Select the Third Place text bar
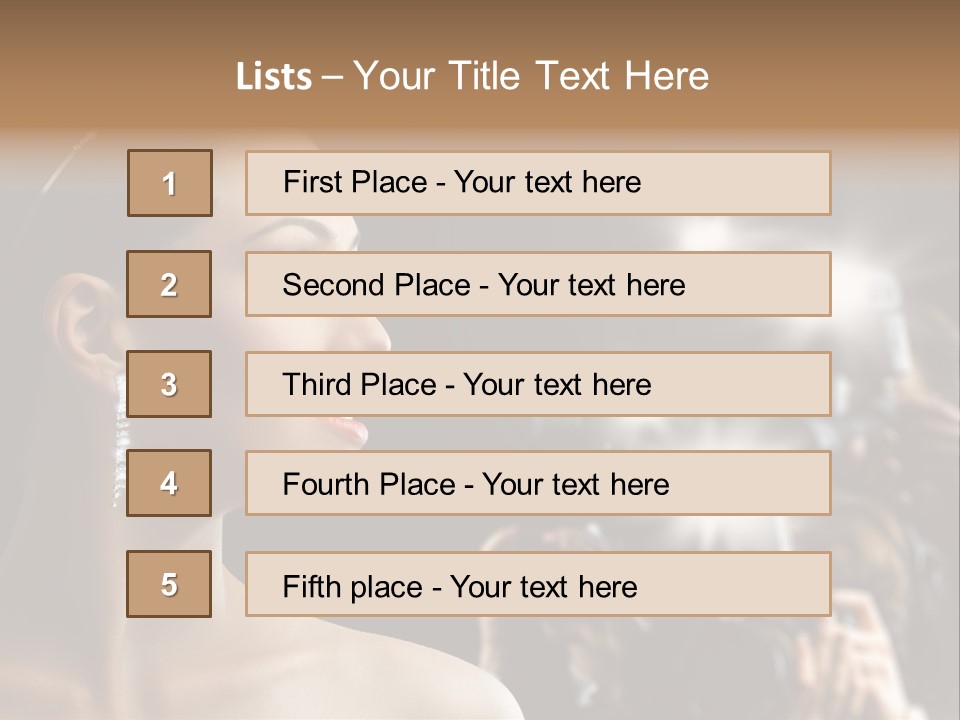 [x=538, y=384]
